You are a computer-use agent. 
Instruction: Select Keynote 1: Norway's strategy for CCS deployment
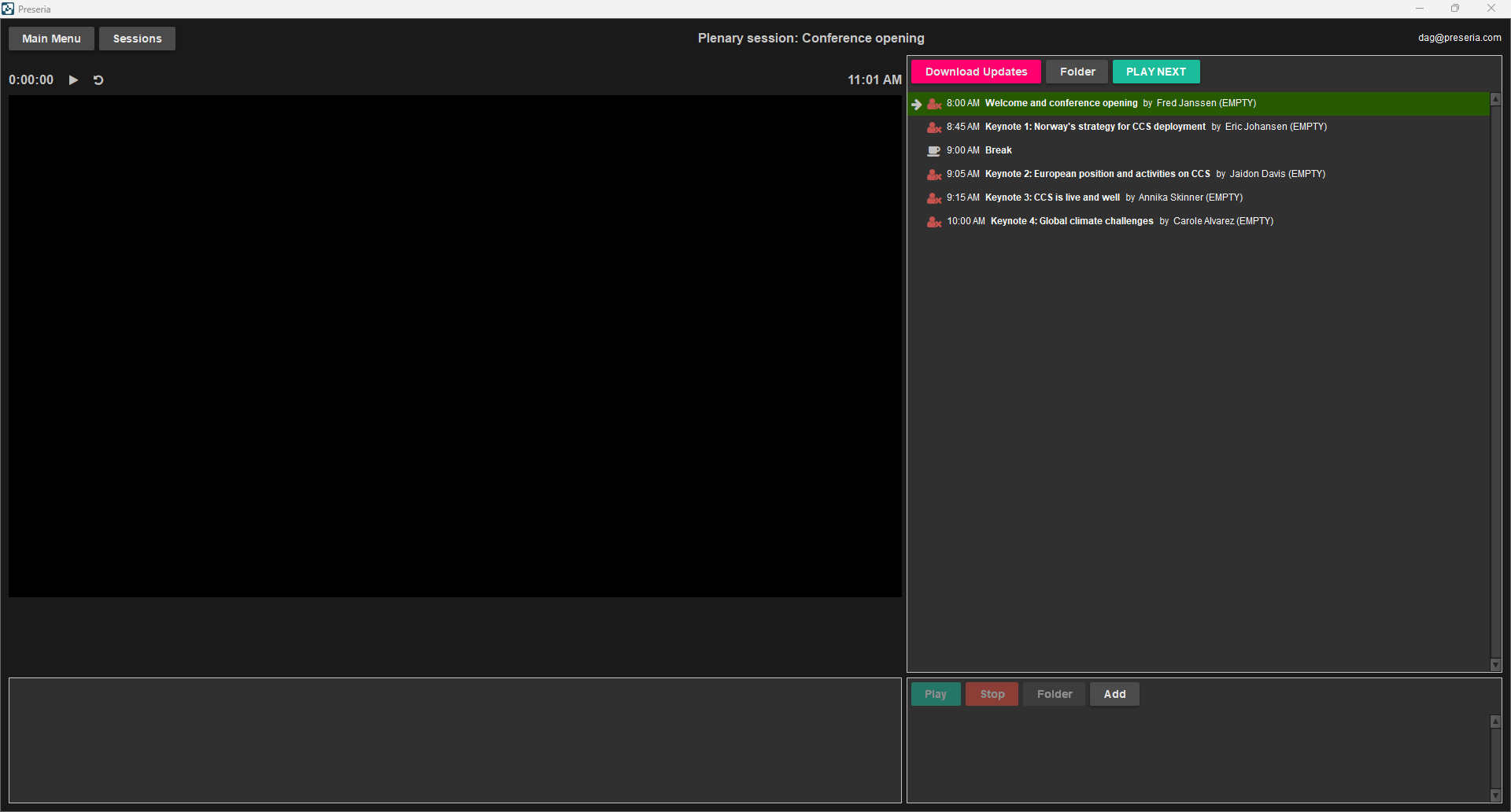(x=1199, y=127)
